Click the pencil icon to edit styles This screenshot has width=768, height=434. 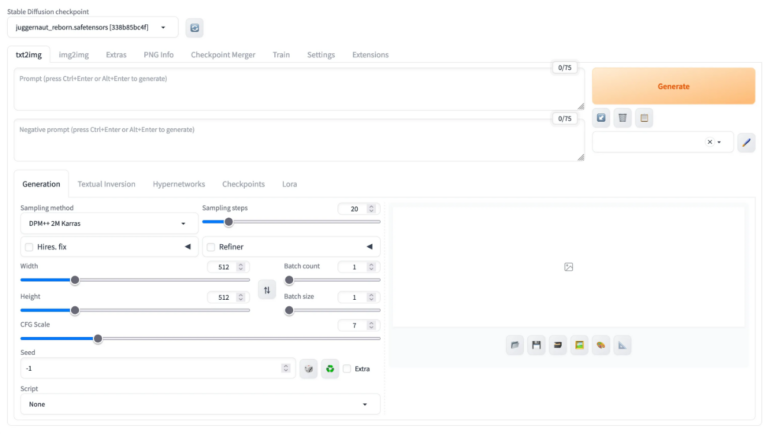[746, 143]
